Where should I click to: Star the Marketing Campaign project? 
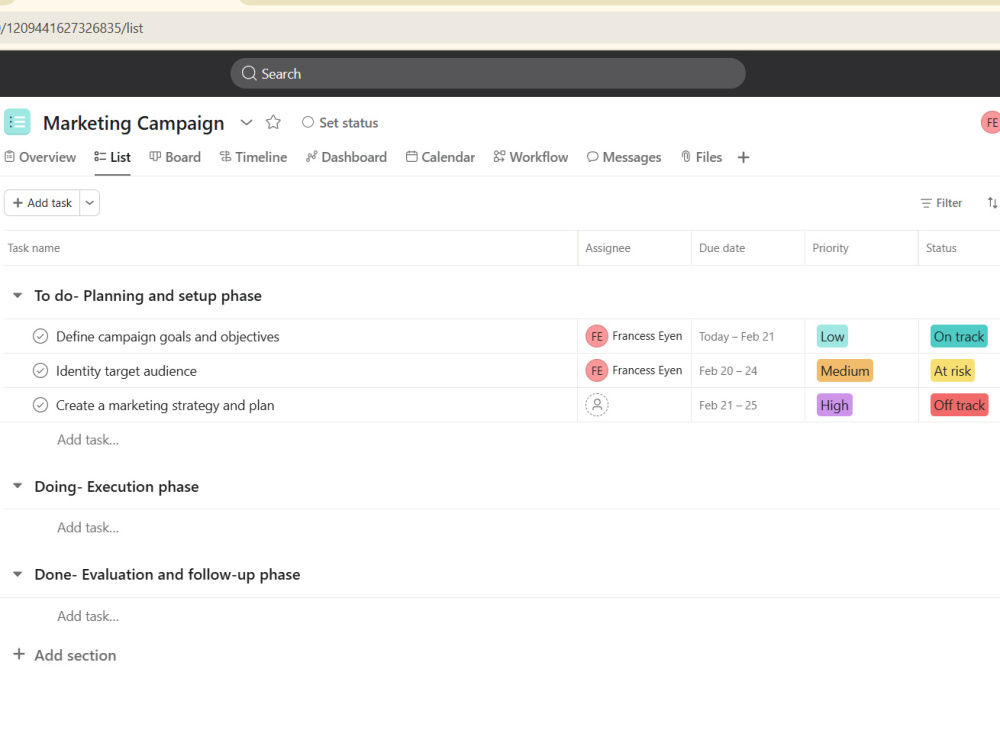(x=273, y=122)
